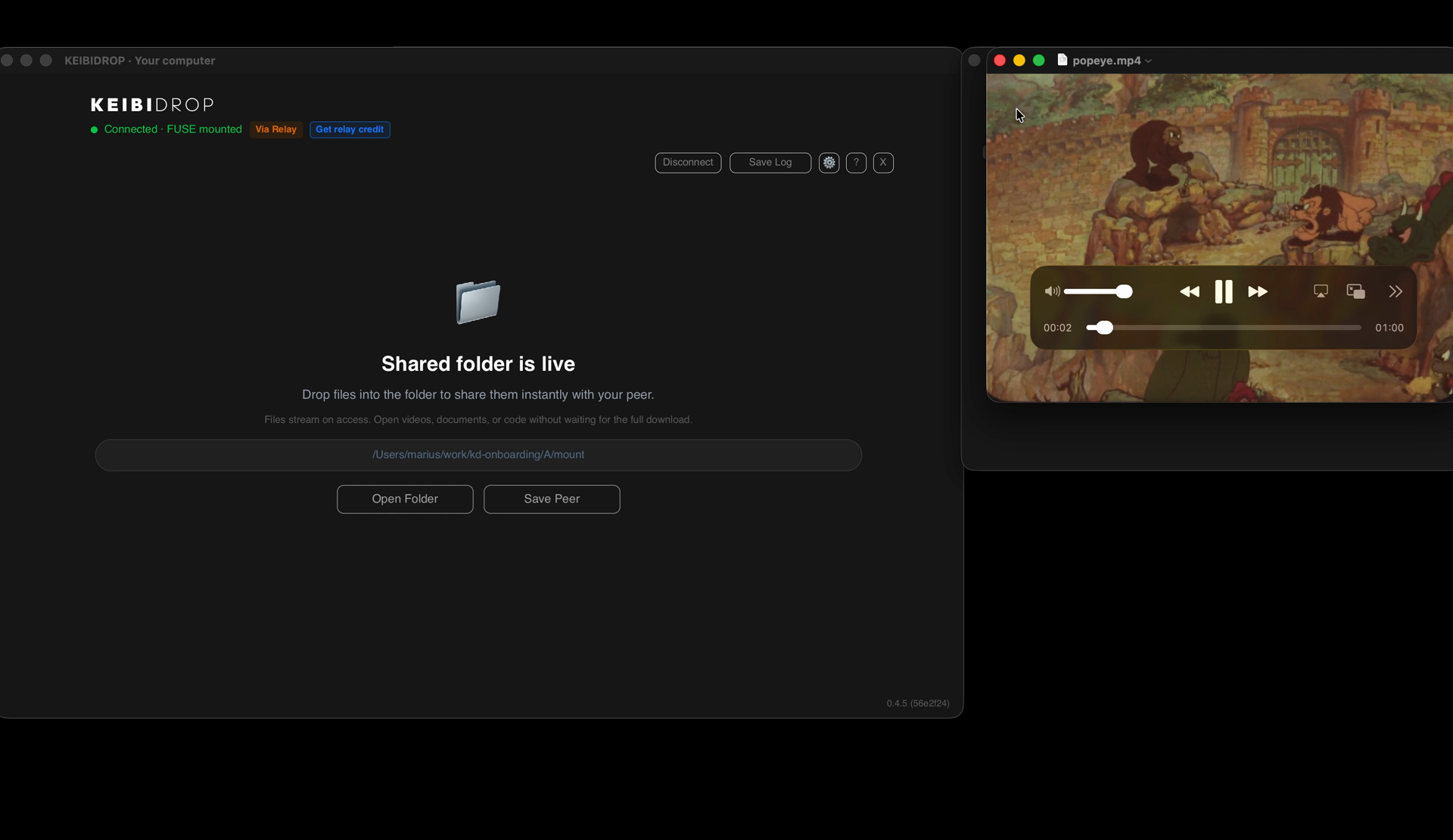The height and width of the screenshot is (840, 1453).
Task: Mute the video using speaker icon
Action: [1052, 291]
